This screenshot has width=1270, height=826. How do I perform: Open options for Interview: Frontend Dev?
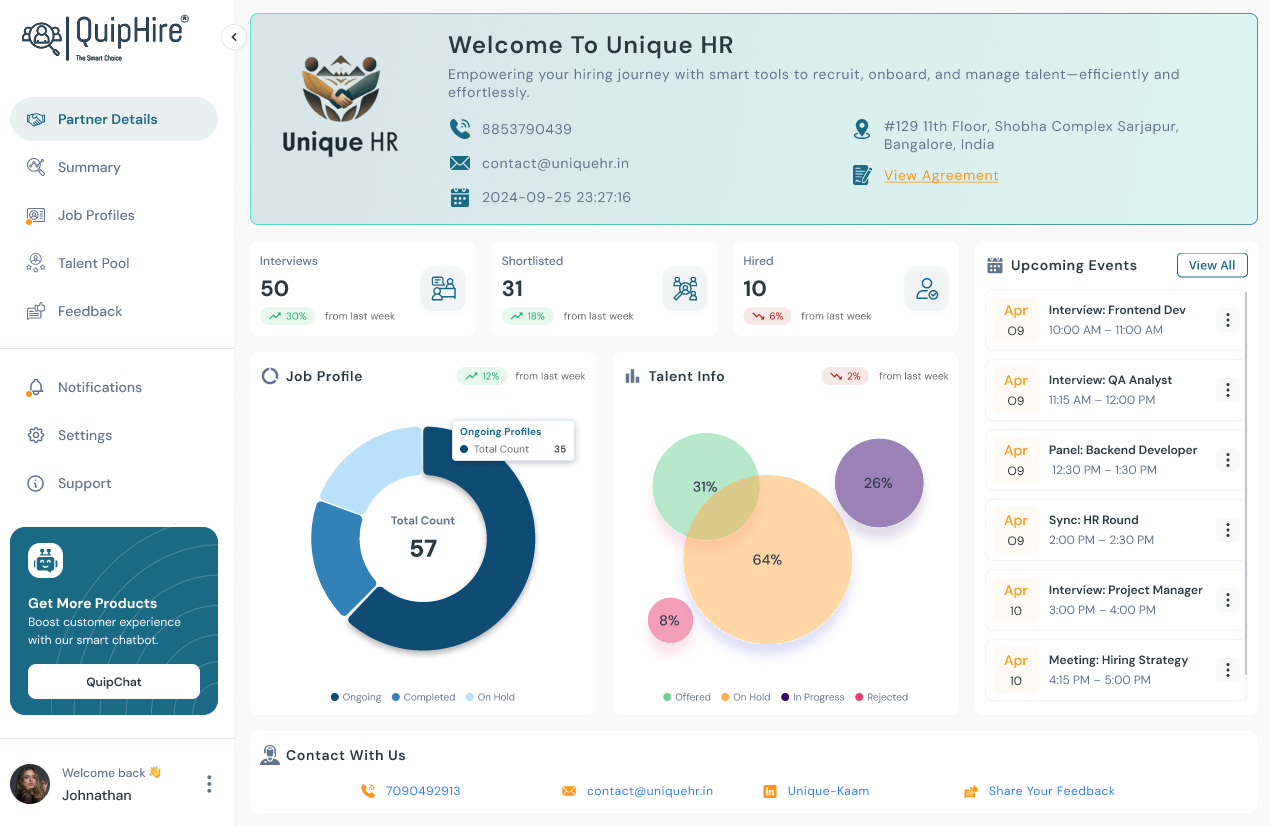1228,320
